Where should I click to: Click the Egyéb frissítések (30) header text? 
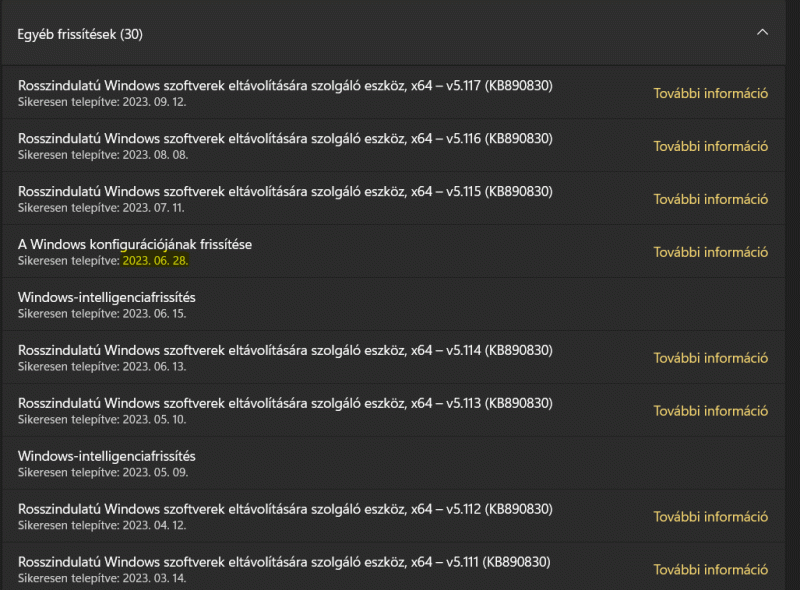80,34
